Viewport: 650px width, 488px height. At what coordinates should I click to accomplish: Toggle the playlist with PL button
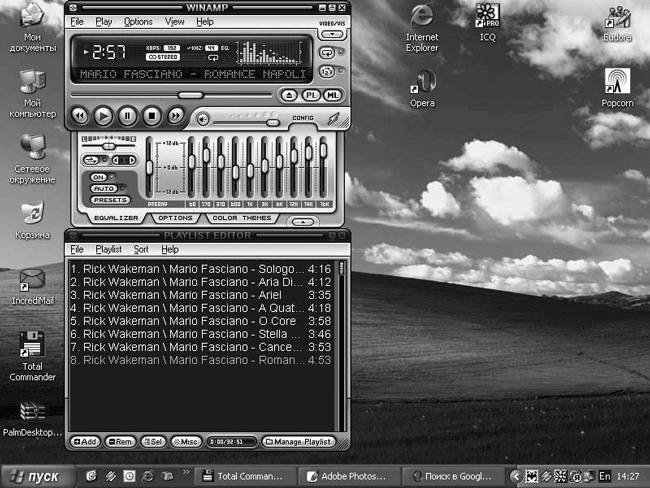[x=311, y=95]
